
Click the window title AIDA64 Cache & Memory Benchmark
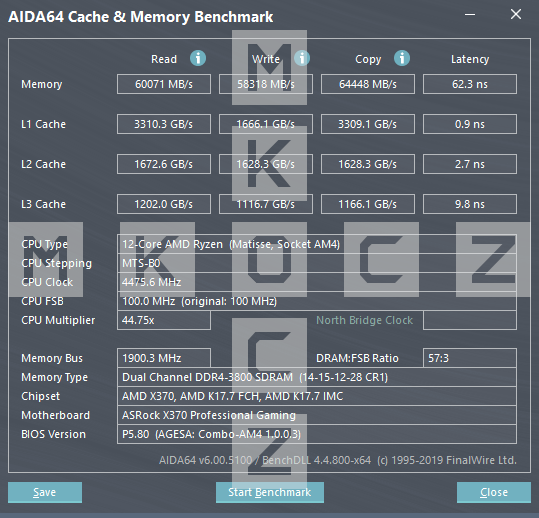click(x=141, y=16)
